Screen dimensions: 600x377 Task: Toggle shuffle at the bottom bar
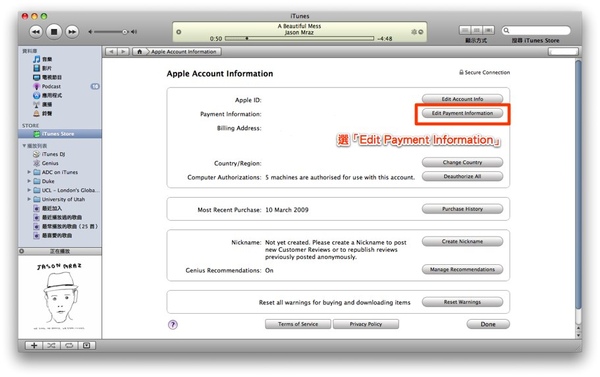[51, 346]
